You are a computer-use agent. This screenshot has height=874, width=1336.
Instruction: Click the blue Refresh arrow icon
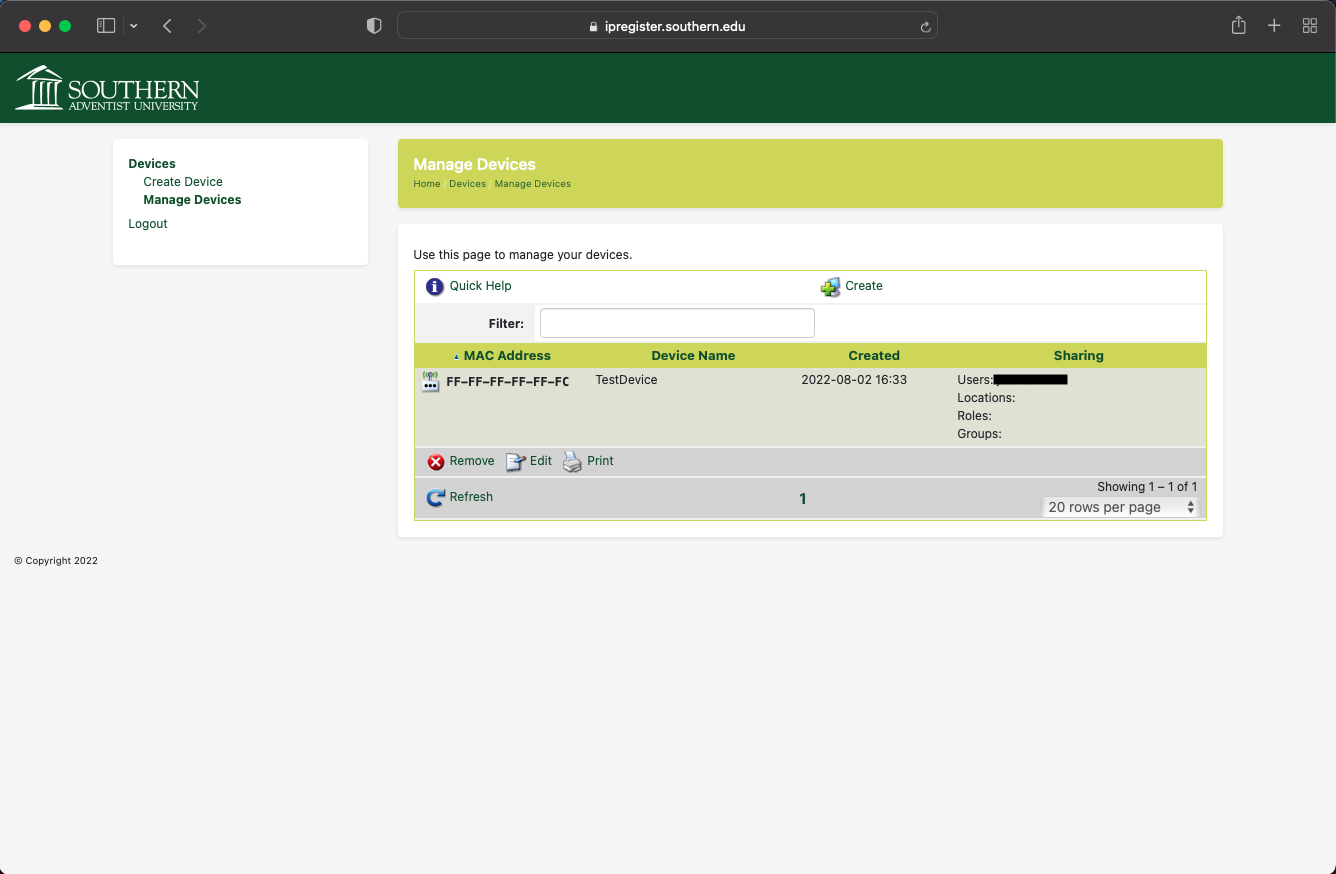pyautogui.click(x=435, y=498)
